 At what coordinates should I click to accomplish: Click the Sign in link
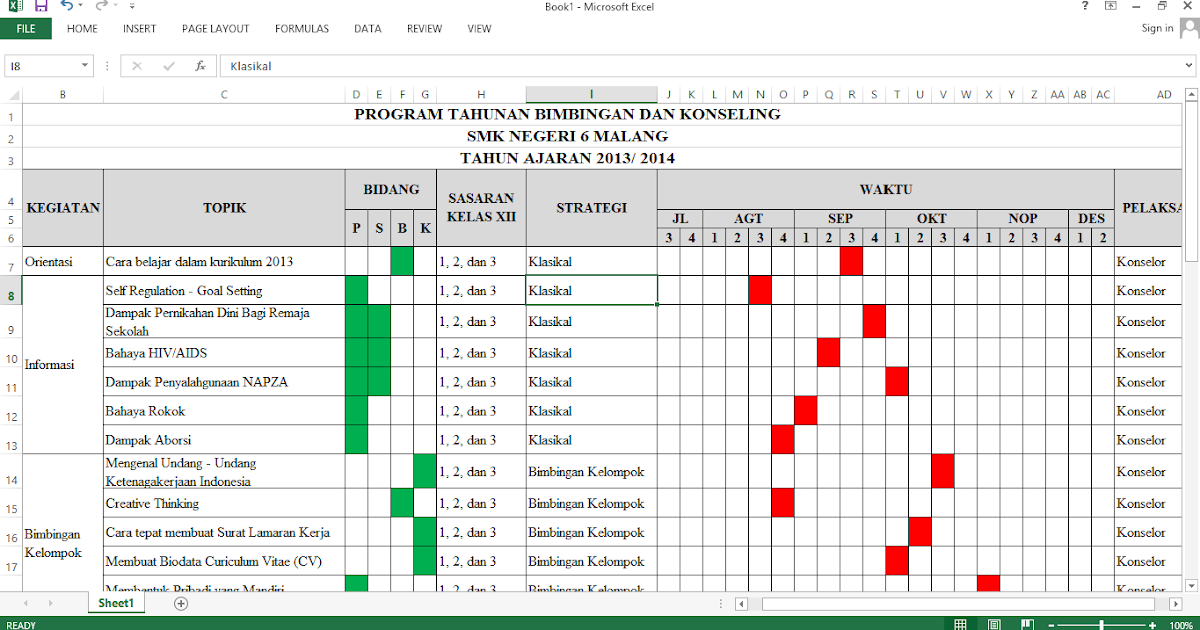point(1157,29)
